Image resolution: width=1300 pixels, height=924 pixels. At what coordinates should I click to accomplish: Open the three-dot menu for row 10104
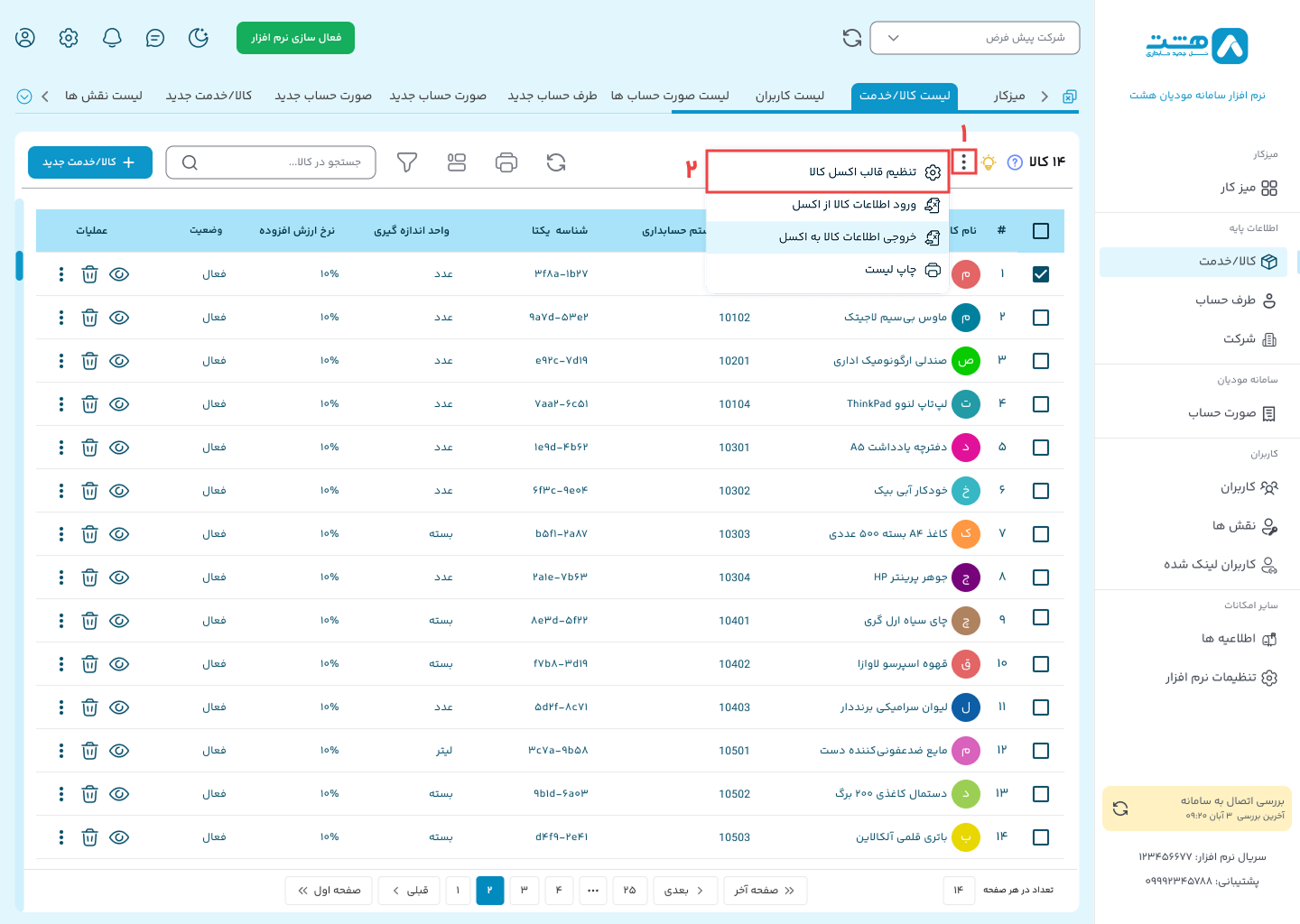tap(61, 404)
